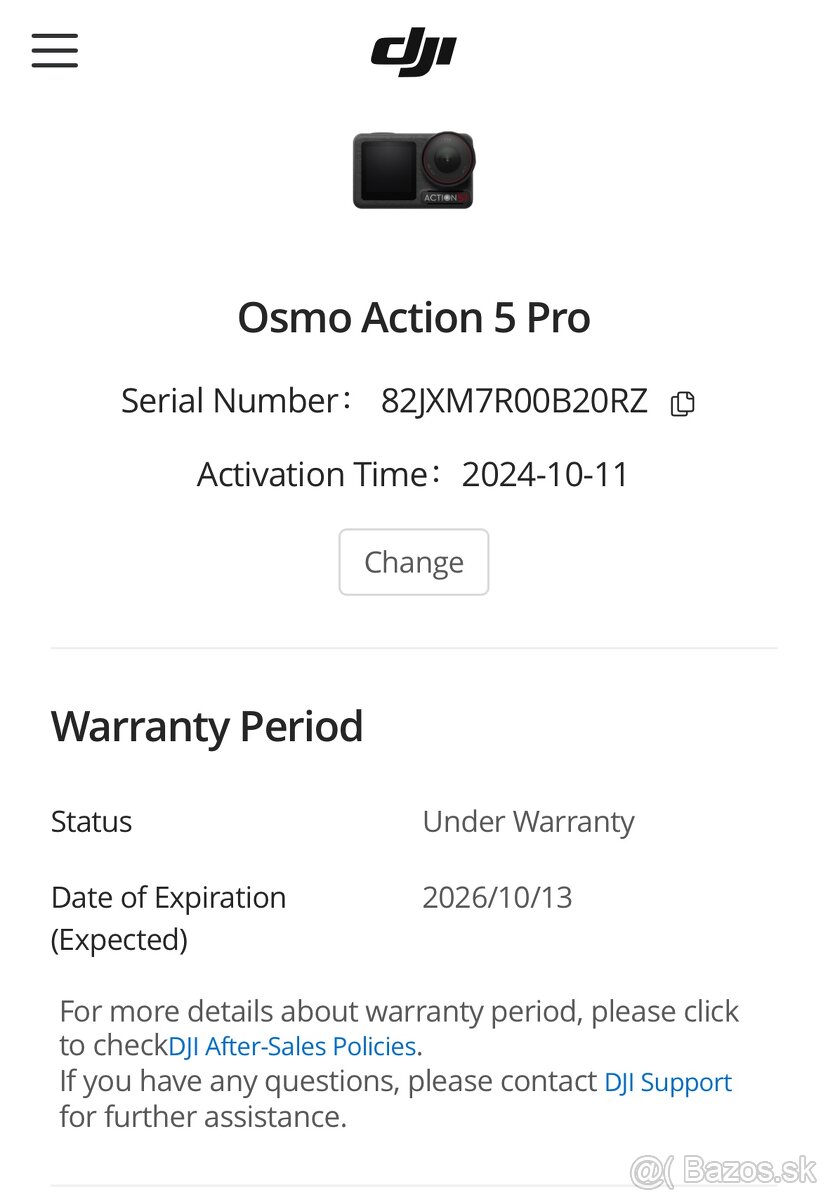Contact support via the DJI Support link
The image size is (828, 1200).
(667, 1082)
